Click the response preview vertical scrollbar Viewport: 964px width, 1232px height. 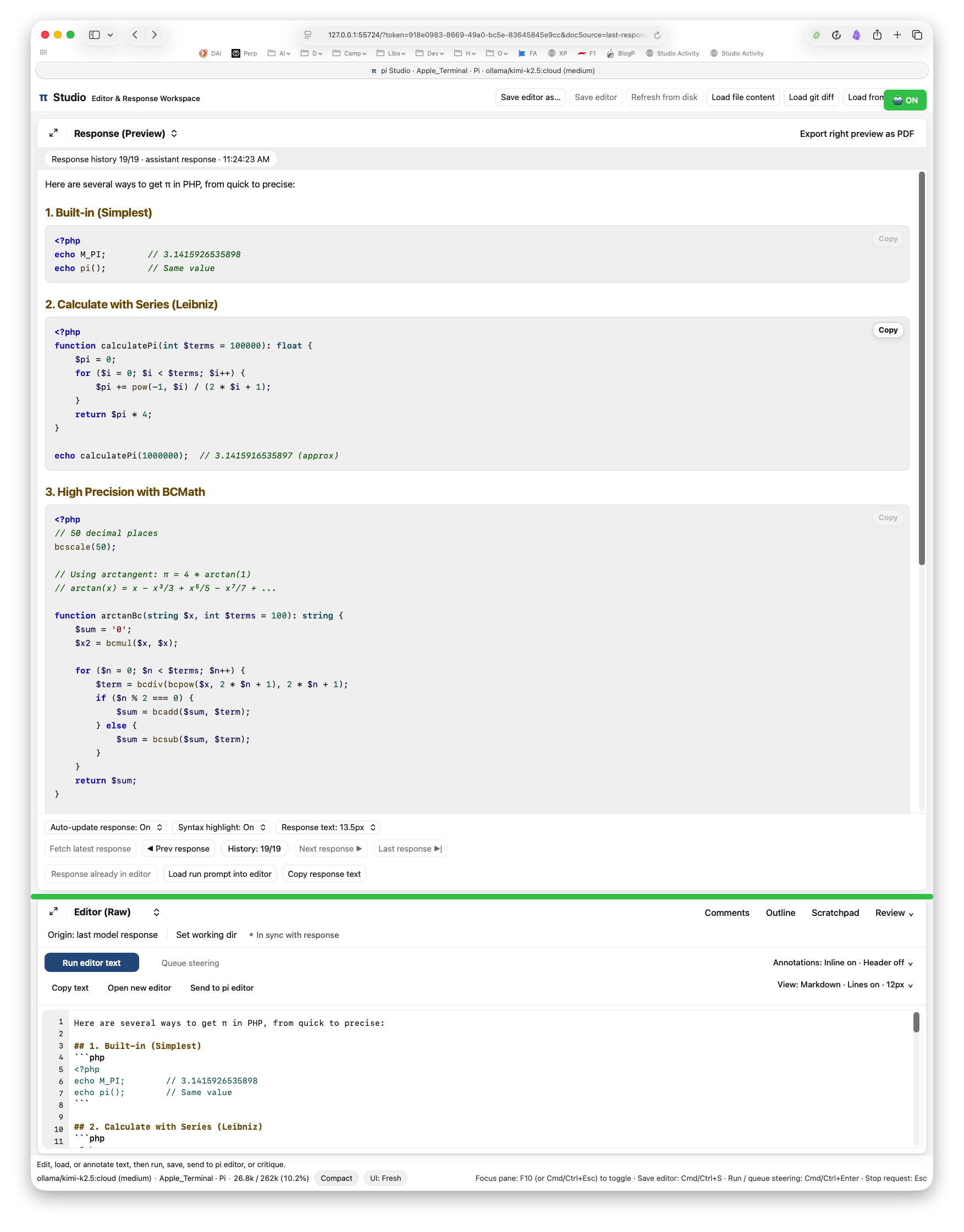pyautogui.click(x=922, y=368)
